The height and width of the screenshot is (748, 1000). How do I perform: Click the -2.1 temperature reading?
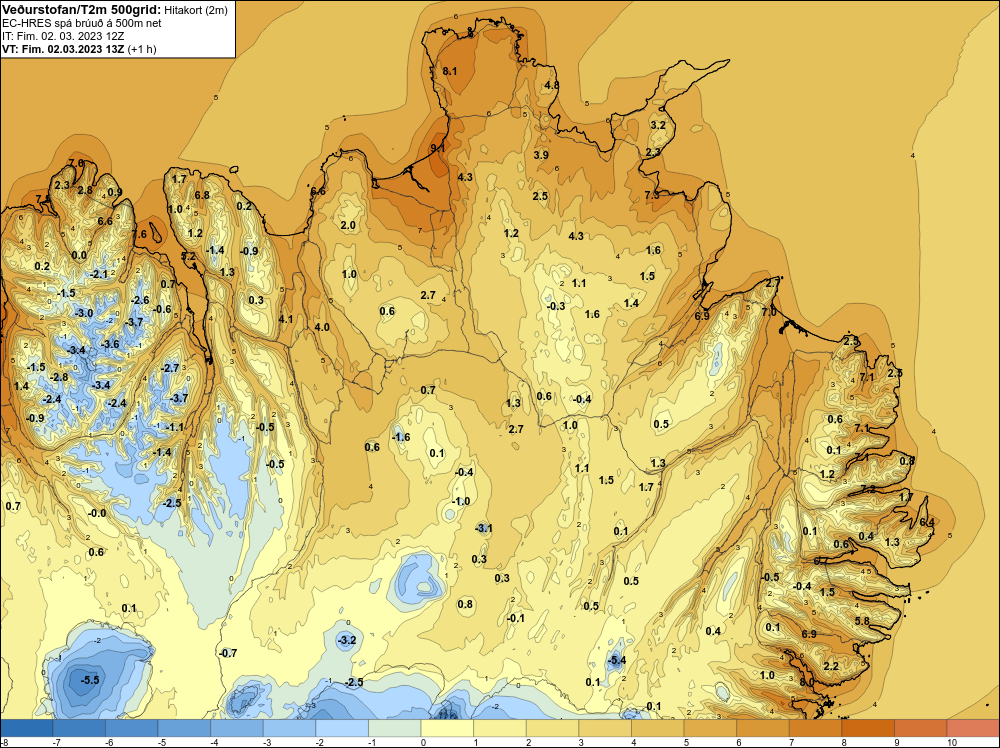[99, 274]
